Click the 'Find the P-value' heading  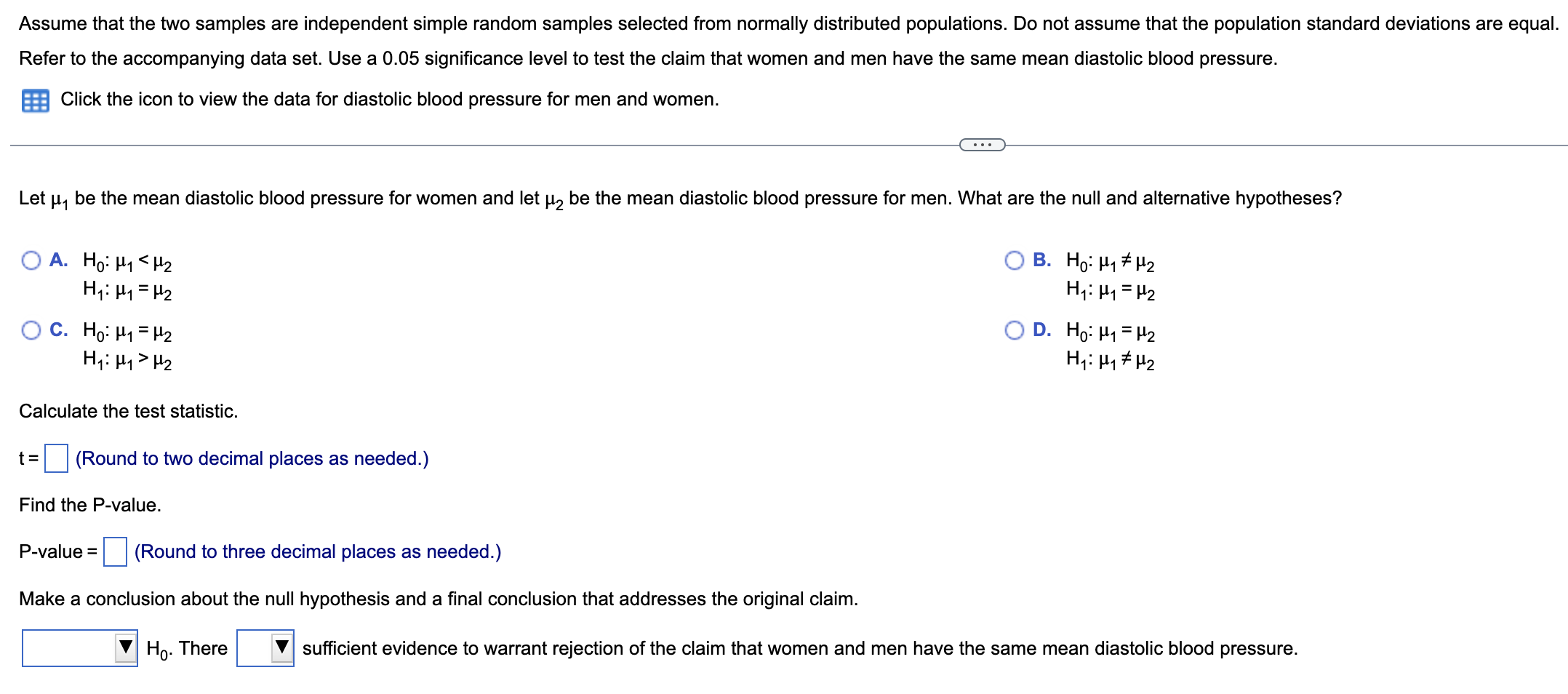click(89, 504)
